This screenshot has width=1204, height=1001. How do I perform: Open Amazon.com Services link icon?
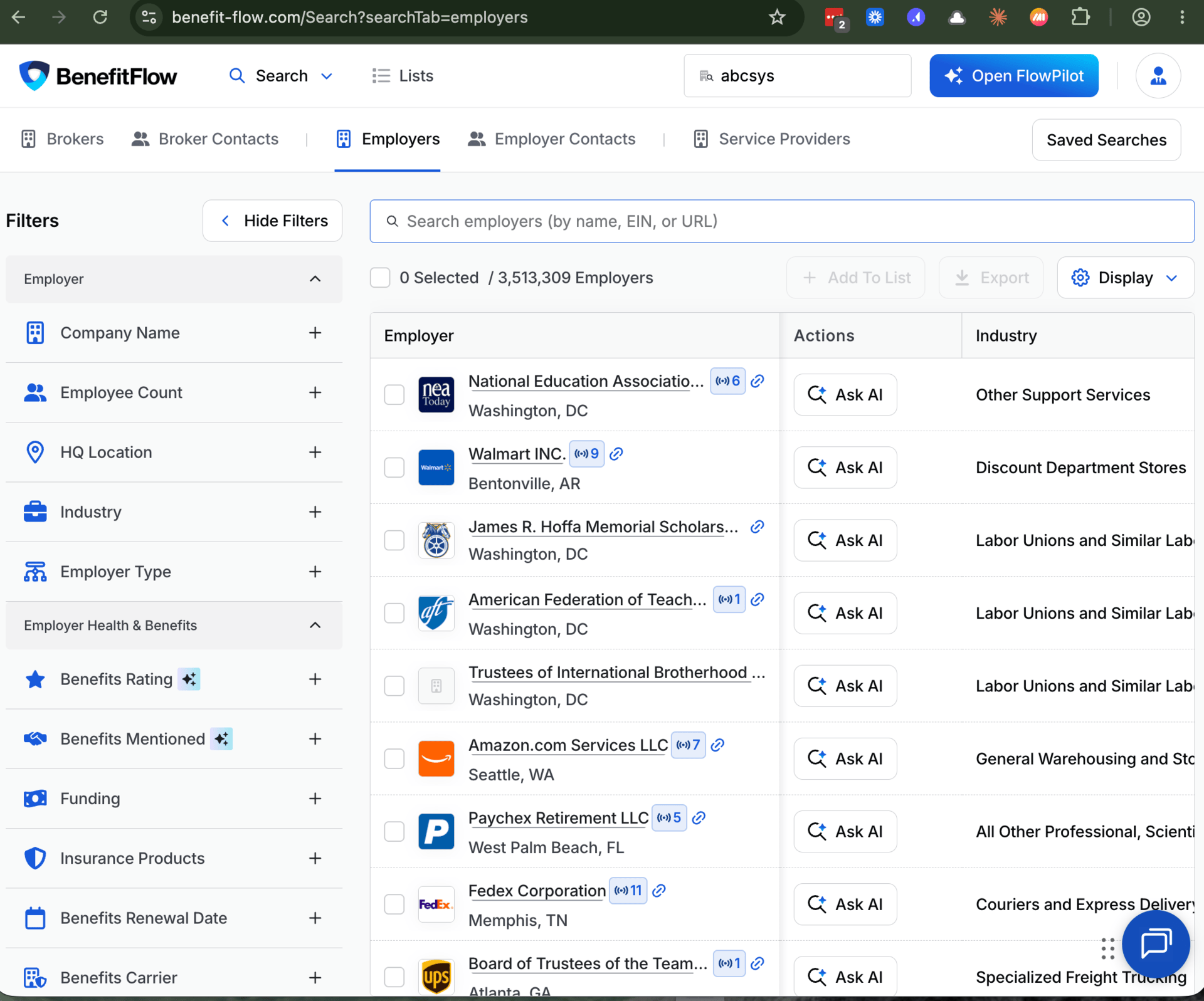click(718, 745)
